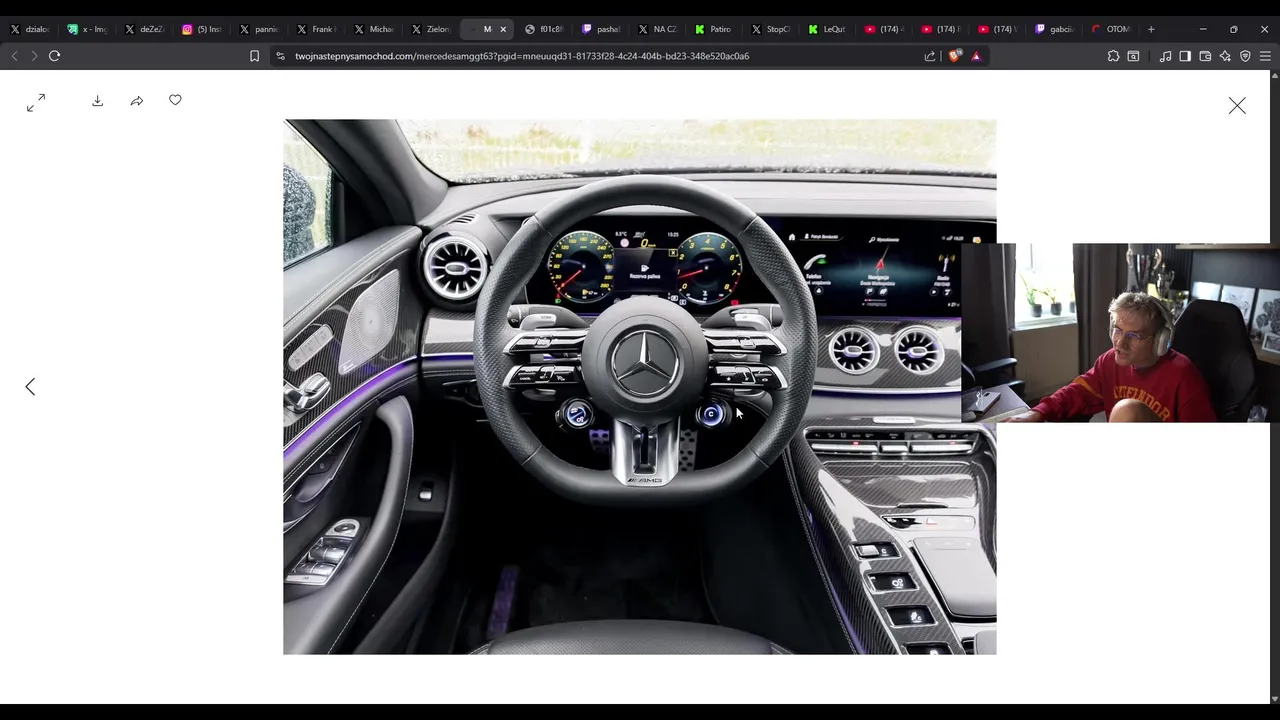Go forward in browser history
The image size is (1280, 720).
pyautogui.click(x=34, y=56)
